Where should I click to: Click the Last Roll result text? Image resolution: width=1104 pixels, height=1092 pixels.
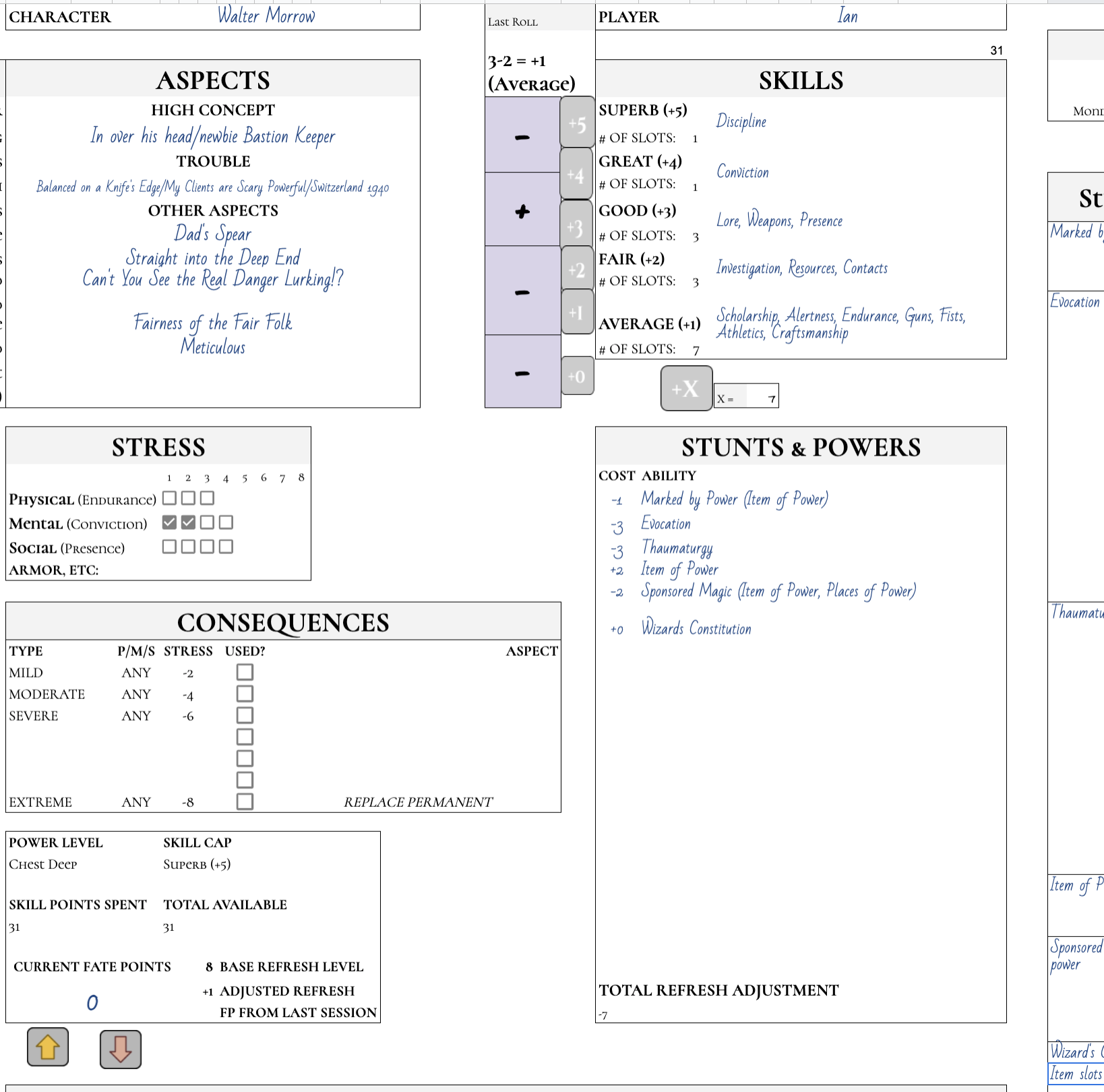tap(532, 72)
